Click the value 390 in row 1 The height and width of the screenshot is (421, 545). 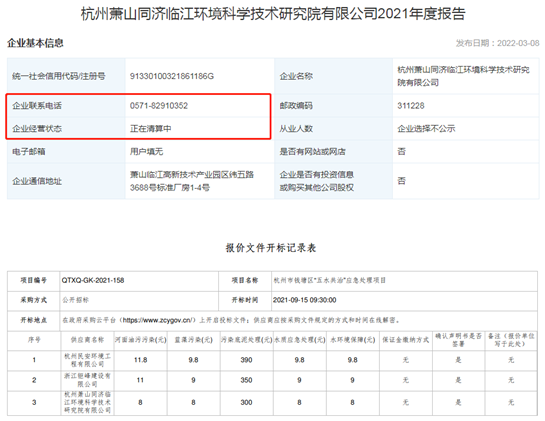point(246,360)
